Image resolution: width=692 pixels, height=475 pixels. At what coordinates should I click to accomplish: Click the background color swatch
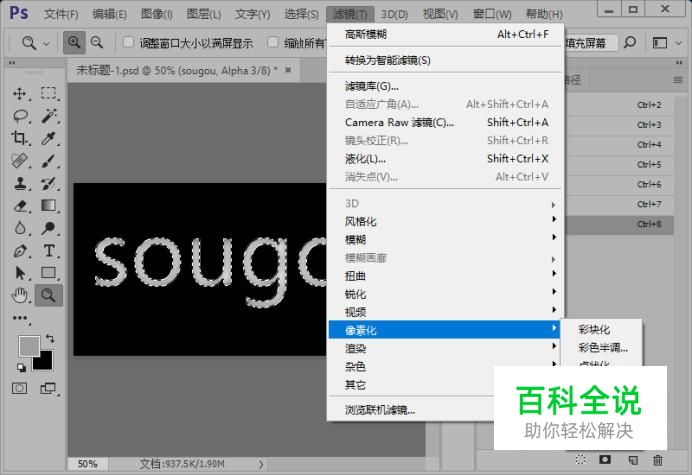click(46, 362)
